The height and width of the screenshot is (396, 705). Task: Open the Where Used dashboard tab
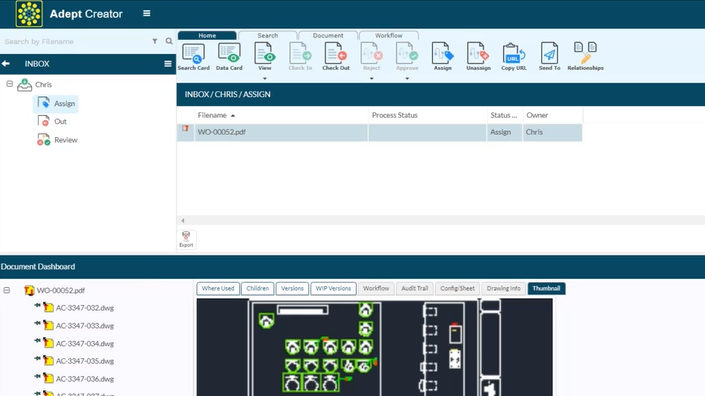click(x=218, y=289)
